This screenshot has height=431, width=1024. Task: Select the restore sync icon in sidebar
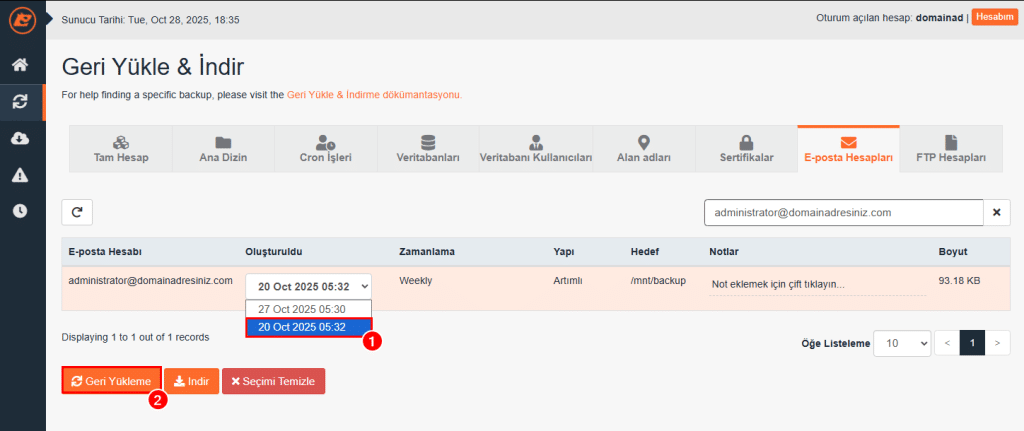click(x=20, y=101)
